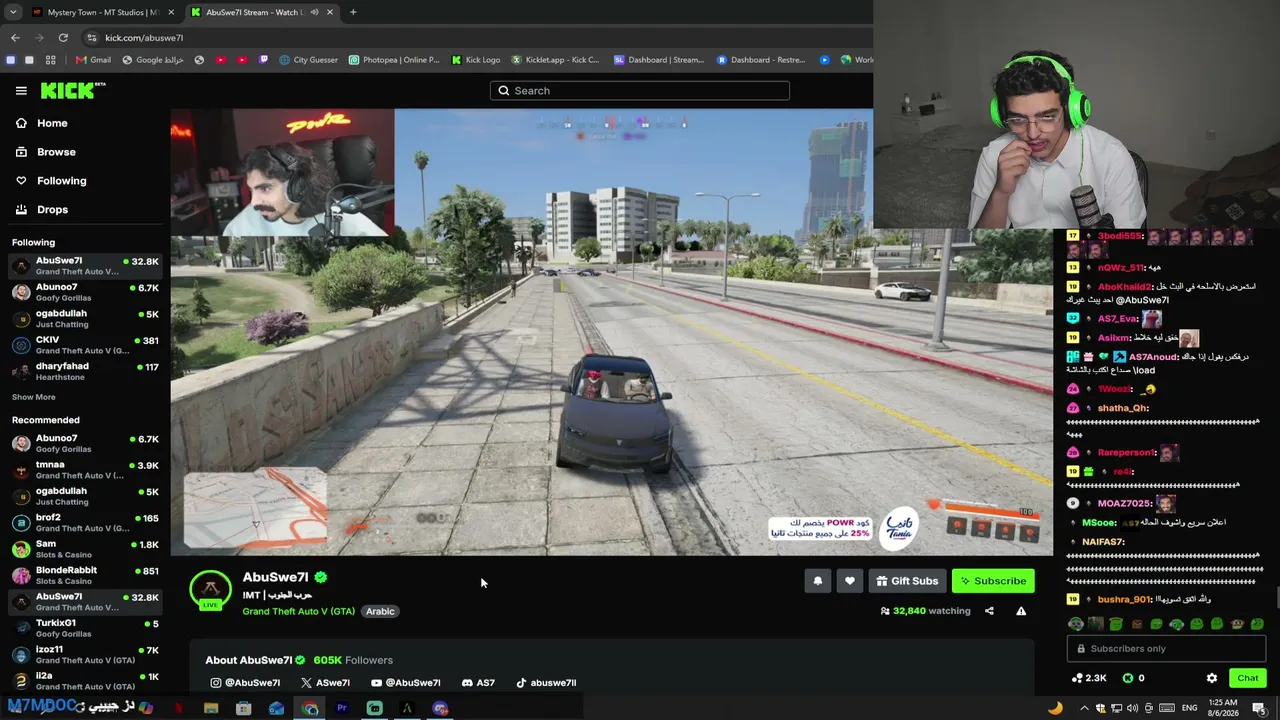
Task: Select the AbuSwe7l Stream browser tab
Action: click(x=262, y=12)
